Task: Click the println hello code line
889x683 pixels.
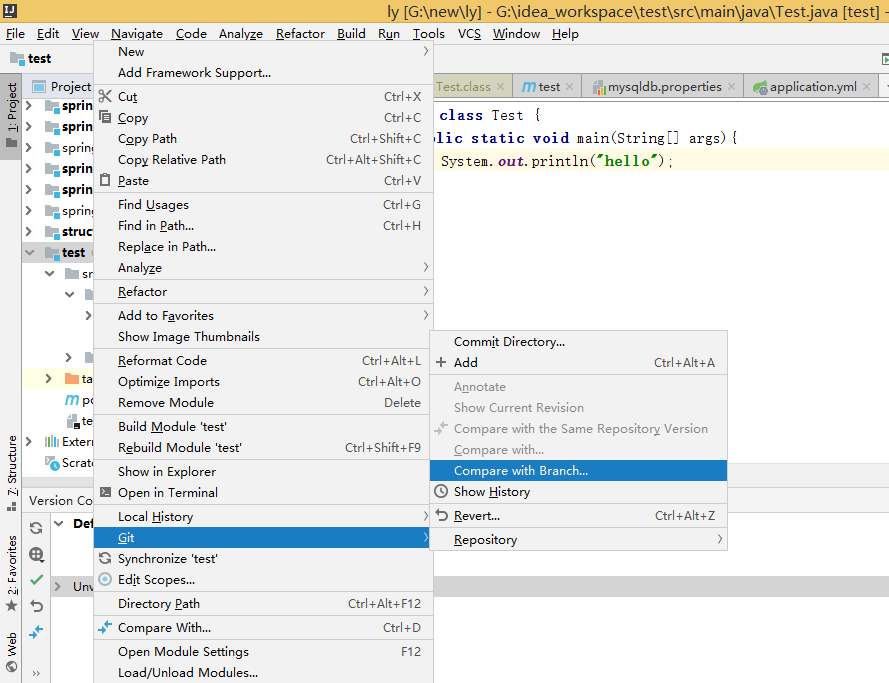Action: (x=556, y=162)
